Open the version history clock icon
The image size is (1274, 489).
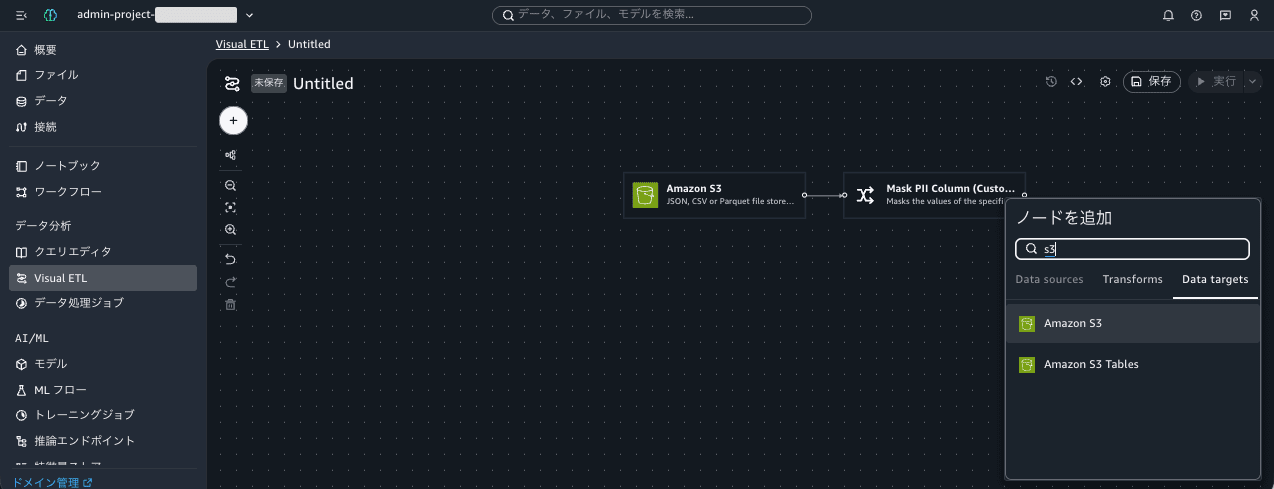(1051, 82)
